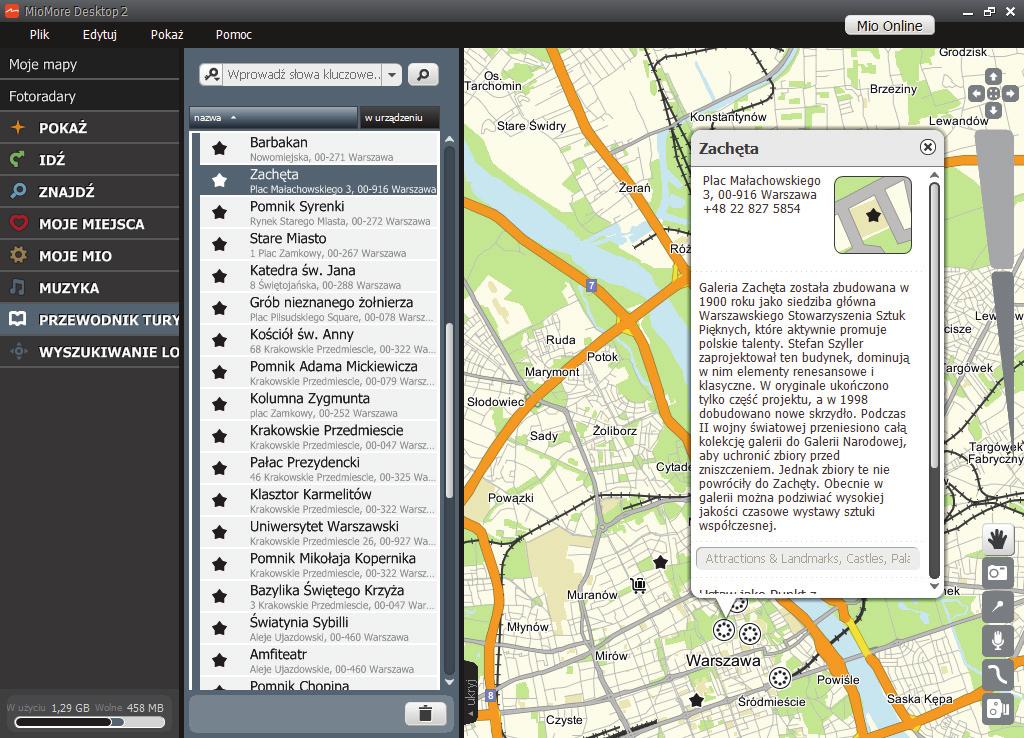The height and width of the screenshot is (738, 1024).
Task: Open the ZNAJDŹ search section
Action: [x=89, y=192]
